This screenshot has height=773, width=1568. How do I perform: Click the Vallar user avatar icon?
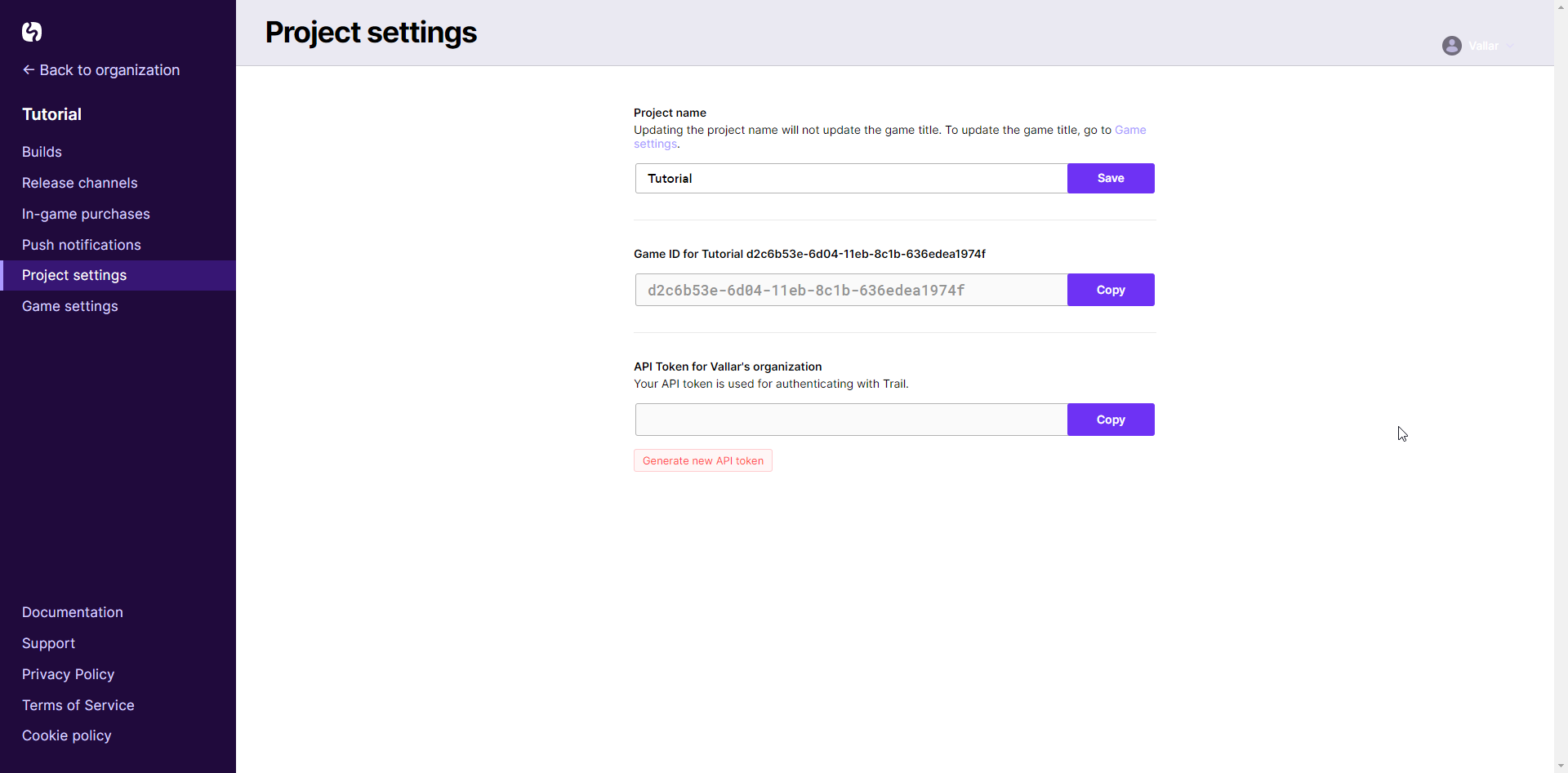[x=1451, y=46]
